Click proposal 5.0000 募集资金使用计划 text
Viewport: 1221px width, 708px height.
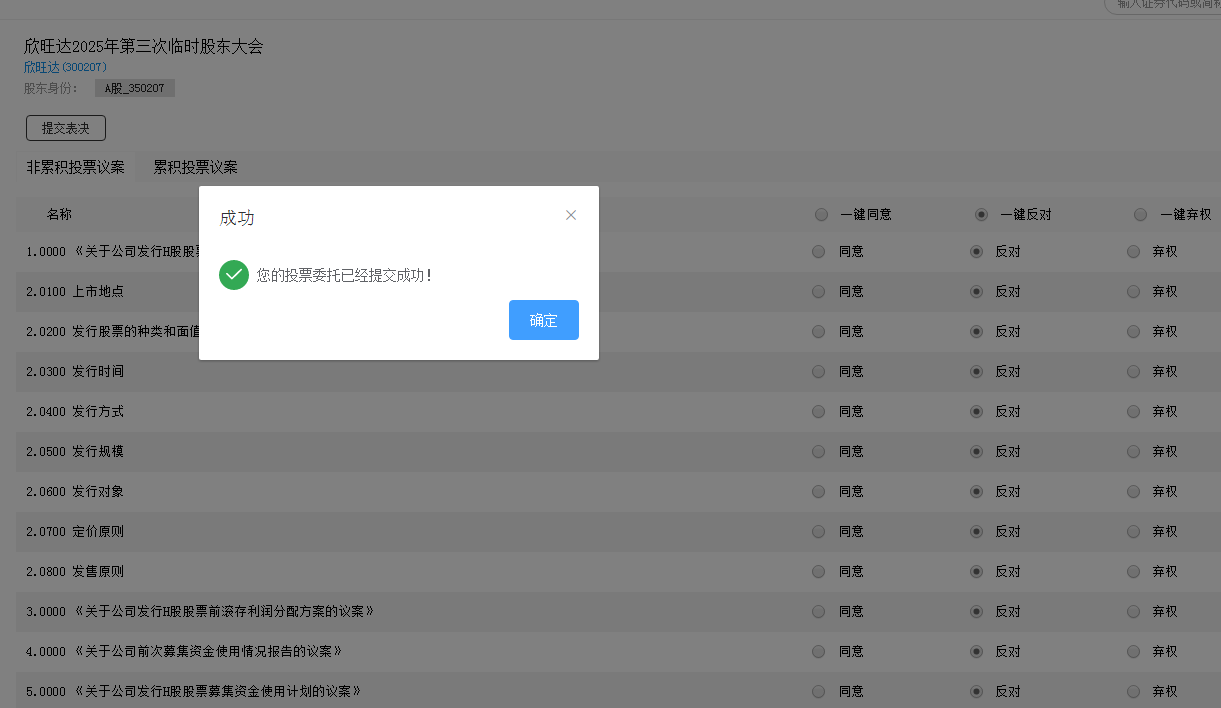193,691
